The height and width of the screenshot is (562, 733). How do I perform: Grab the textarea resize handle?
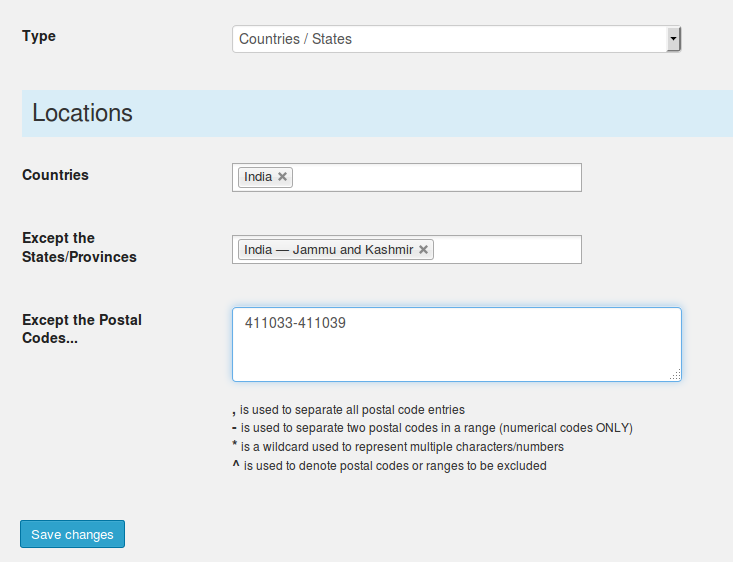coord(676,375)
